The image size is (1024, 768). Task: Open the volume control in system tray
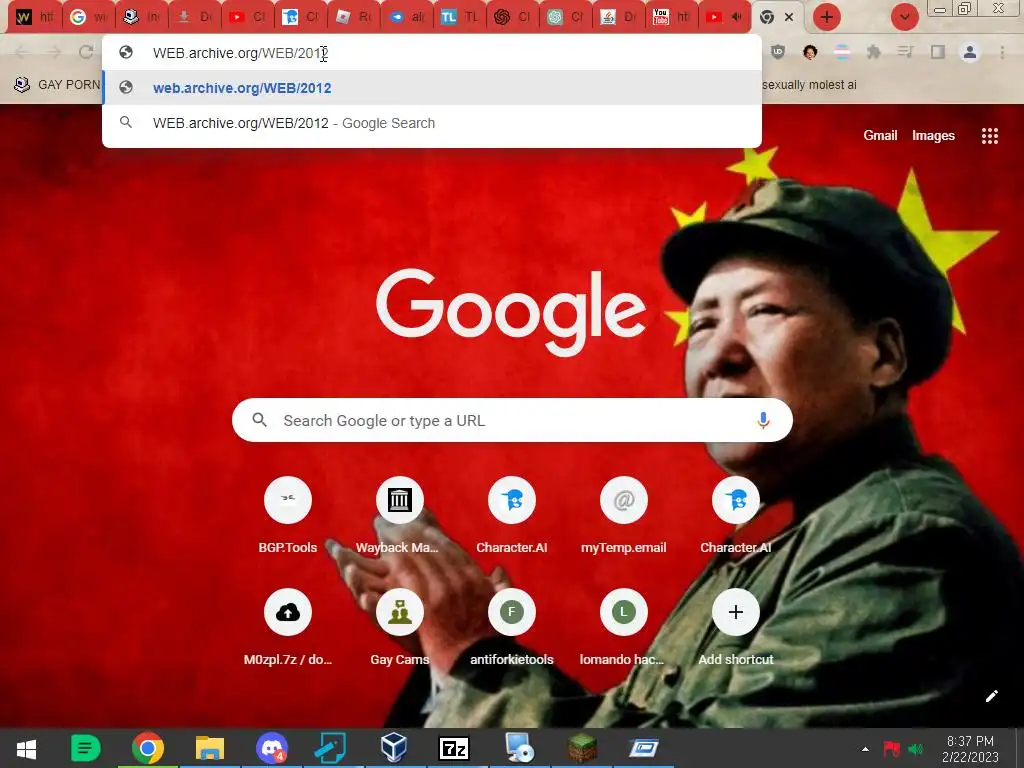(x=916, y=749)
